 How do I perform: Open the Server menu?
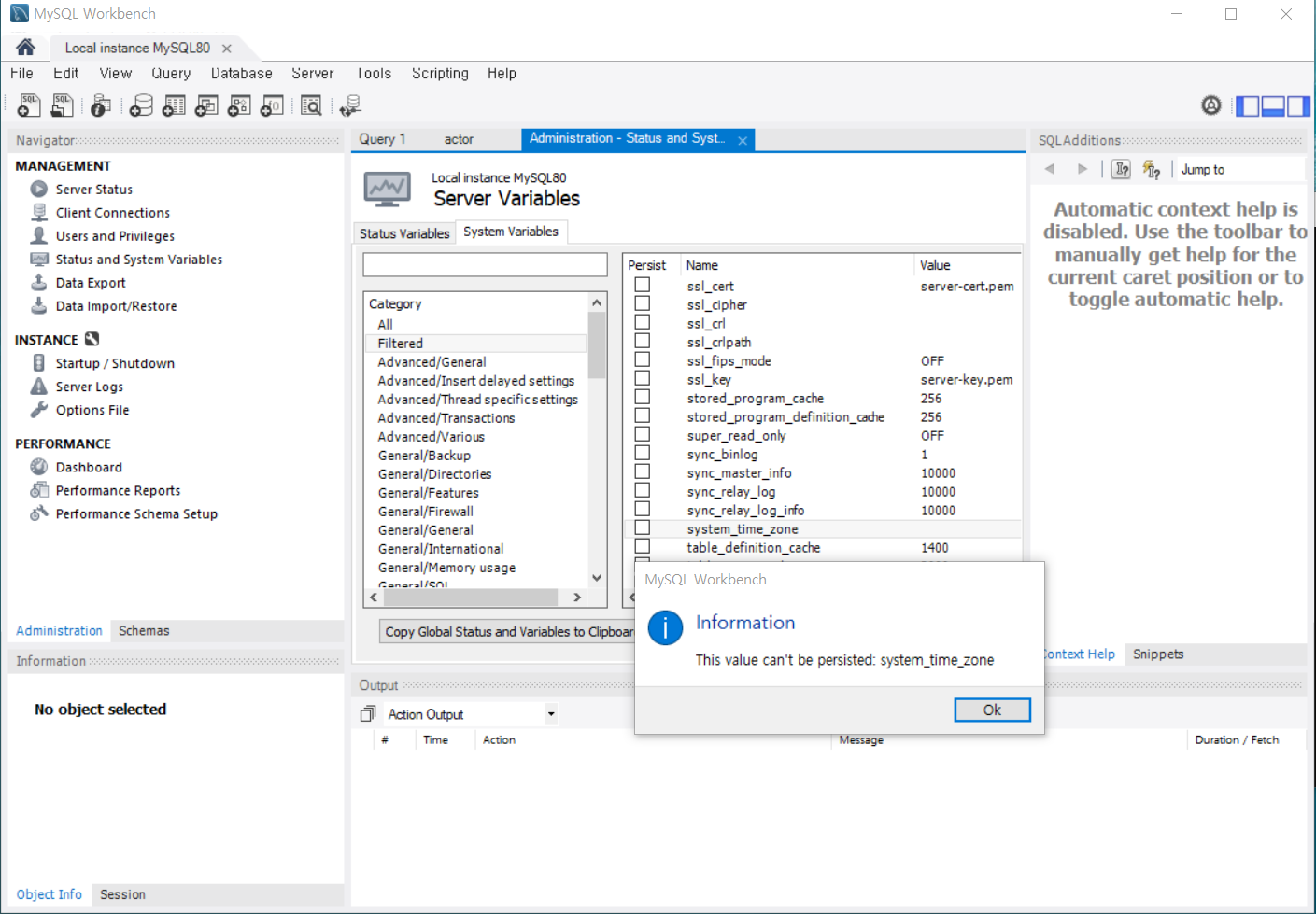click(x=313, y=74)
